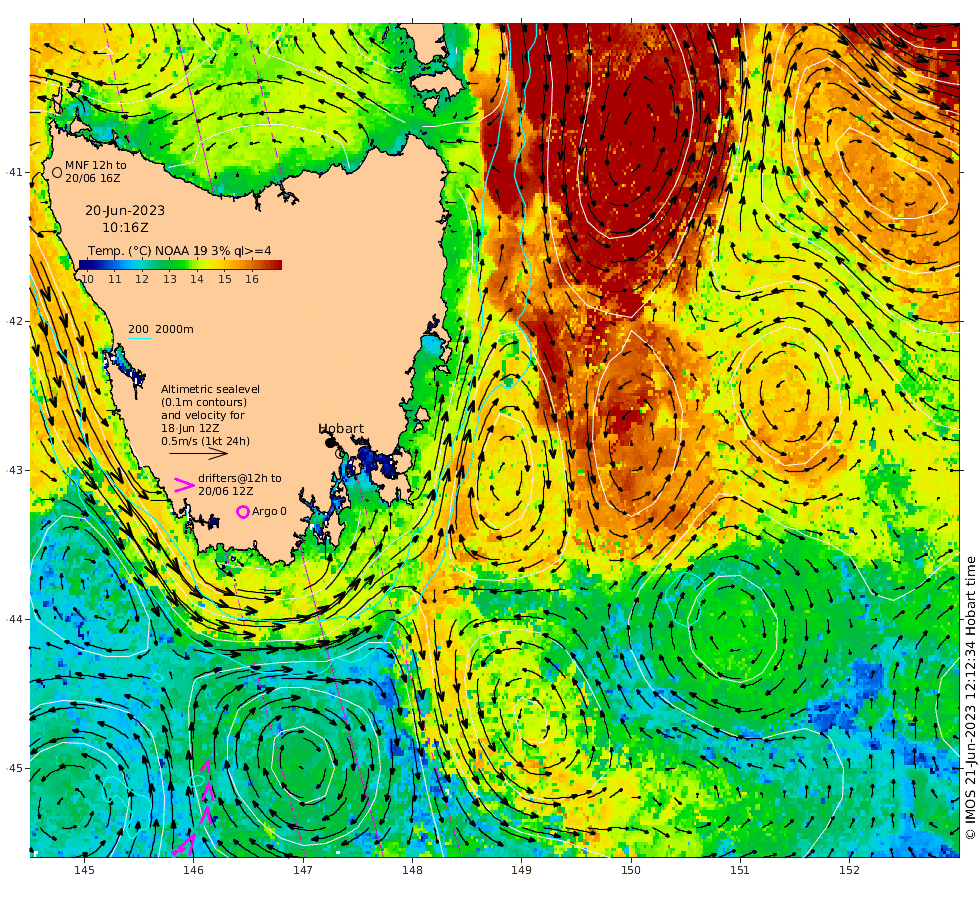Click the magenta Argo 0 circle marker
Image resolution: width=980 pixels, height=900 pixels.
[x=243, y=512]
